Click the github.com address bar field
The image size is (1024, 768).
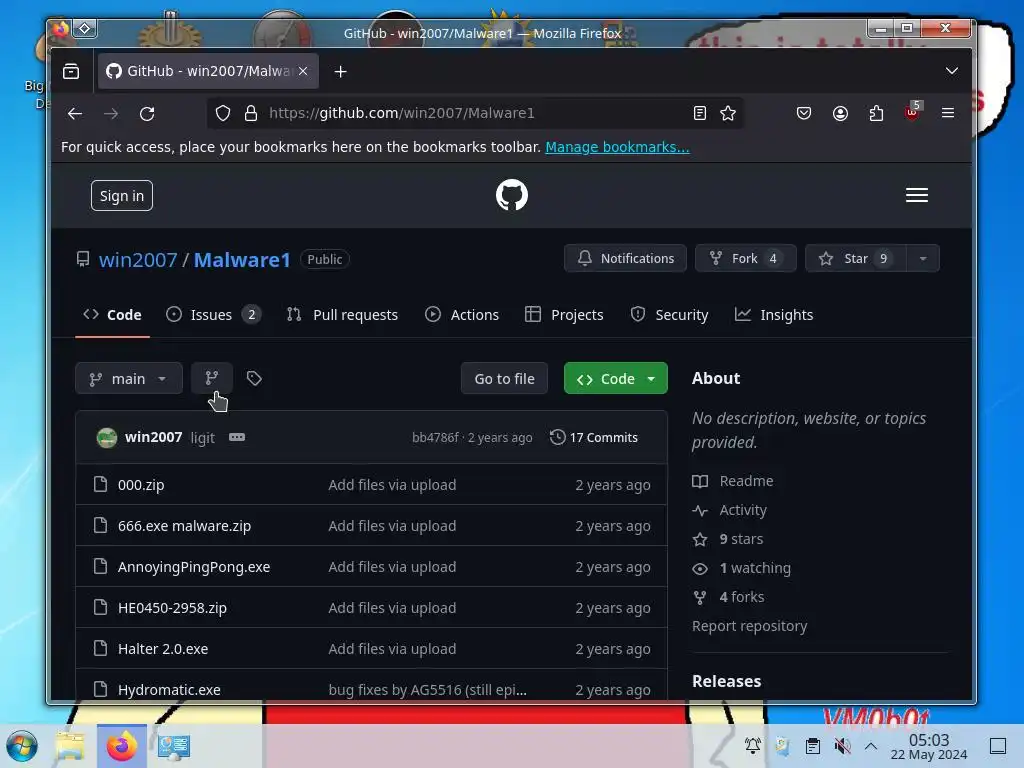click(475, 113)
